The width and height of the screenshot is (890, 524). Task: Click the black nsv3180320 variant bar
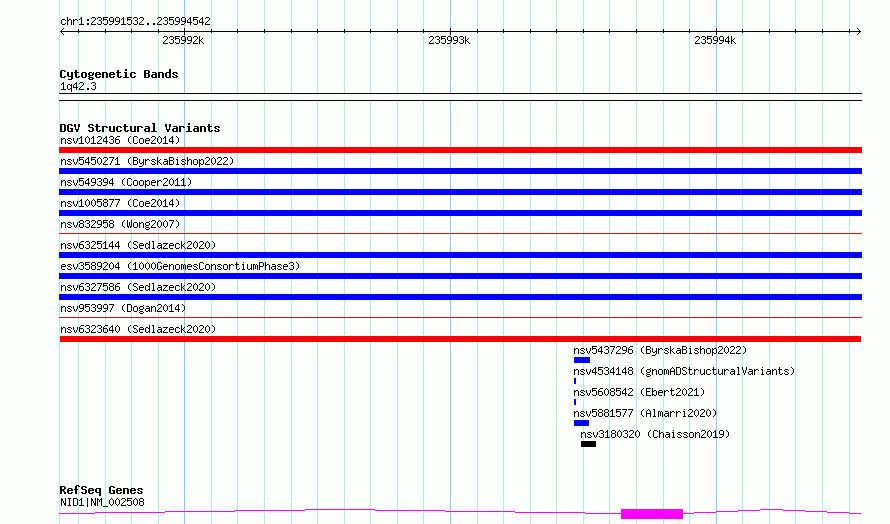coord(588,444)
